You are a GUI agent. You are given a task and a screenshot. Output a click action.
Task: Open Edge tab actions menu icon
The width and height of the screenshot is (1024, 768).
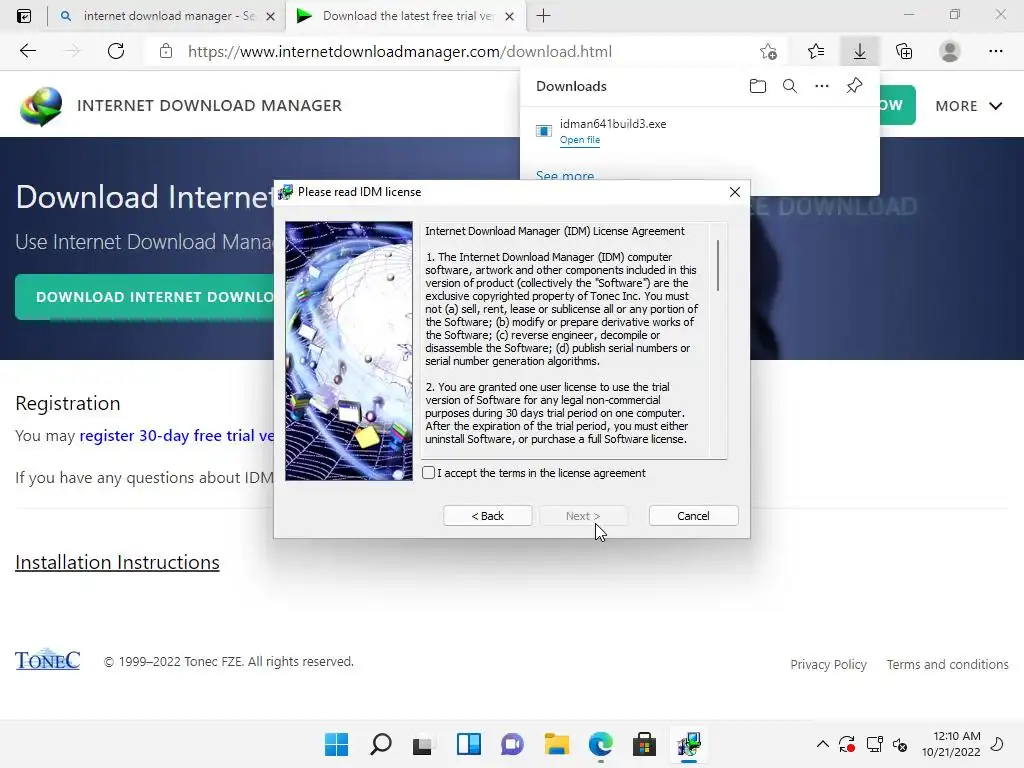coord(24,16)
